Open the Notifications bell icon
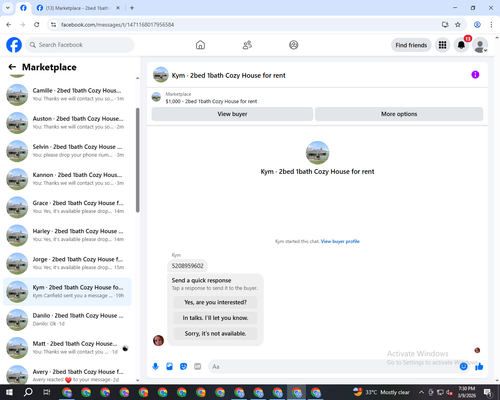The image size is (500, 400). 461,45
